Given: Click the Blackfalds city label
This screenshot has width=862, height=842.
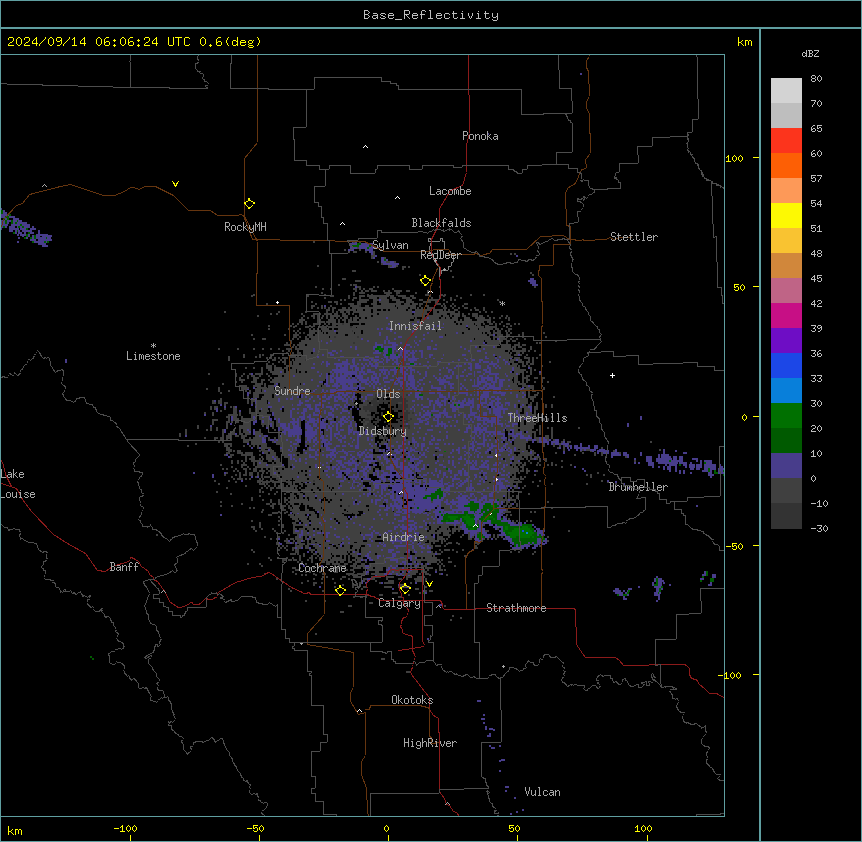Looking at the screenshot, I should point(441,223).
